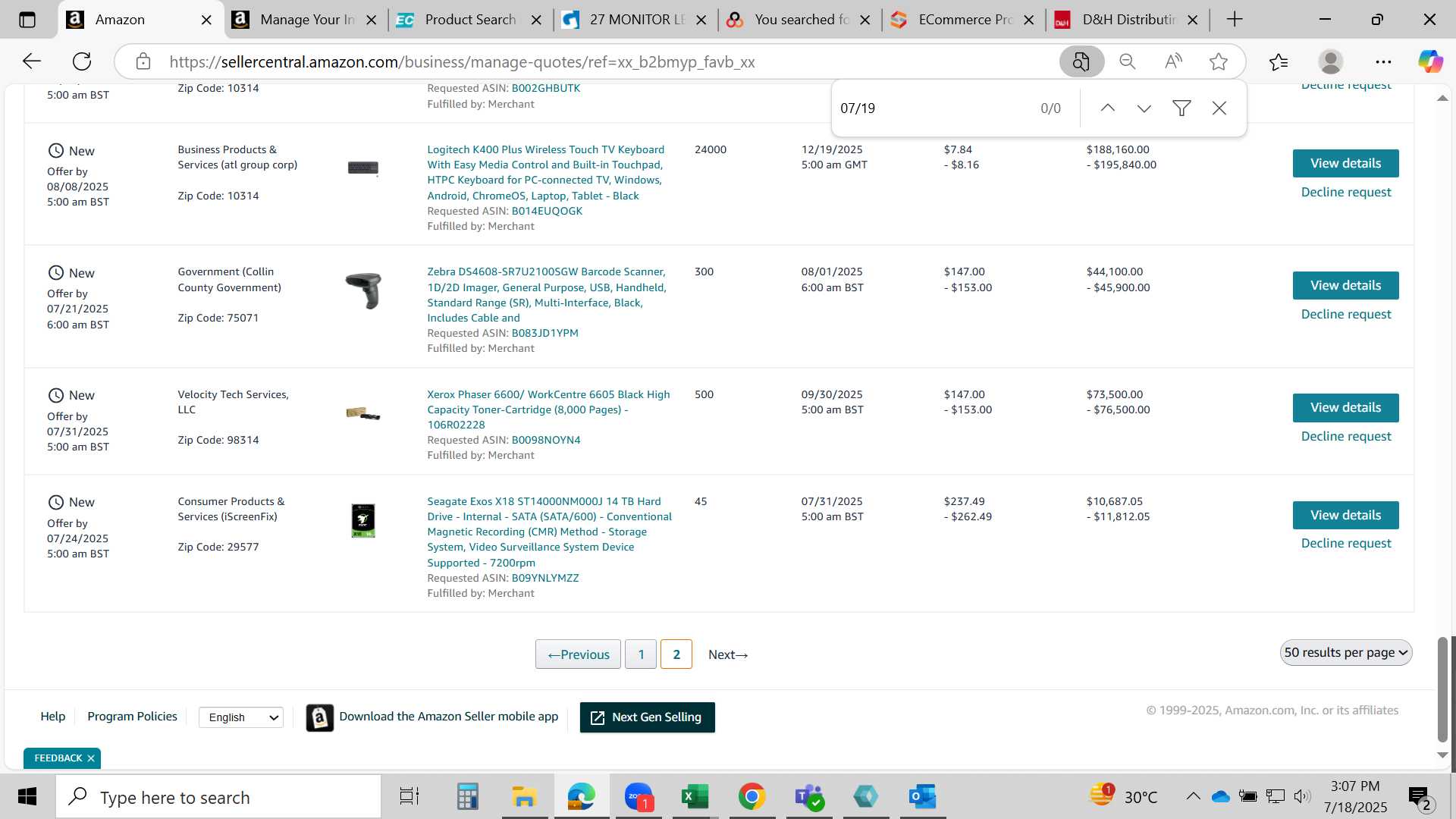The height and width of the screenshot is (819, 1456).
Task: Click the Next page link
Action: (728, 654)
